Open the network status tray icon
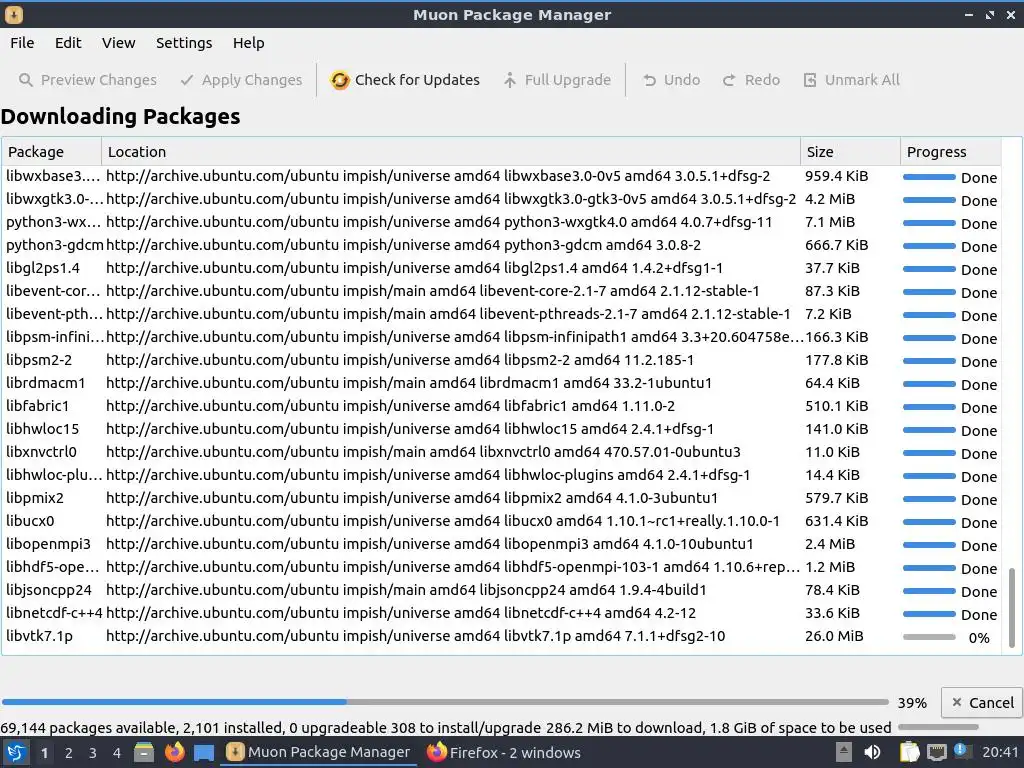 click(x=936, y=752)
